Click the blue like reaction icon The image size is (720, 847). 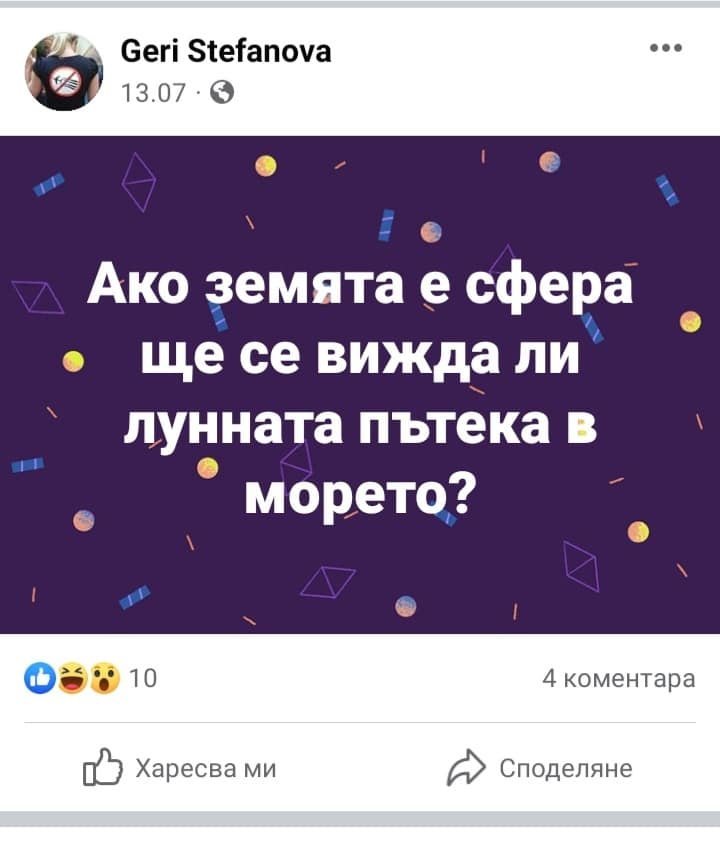[x=40, y=678]
